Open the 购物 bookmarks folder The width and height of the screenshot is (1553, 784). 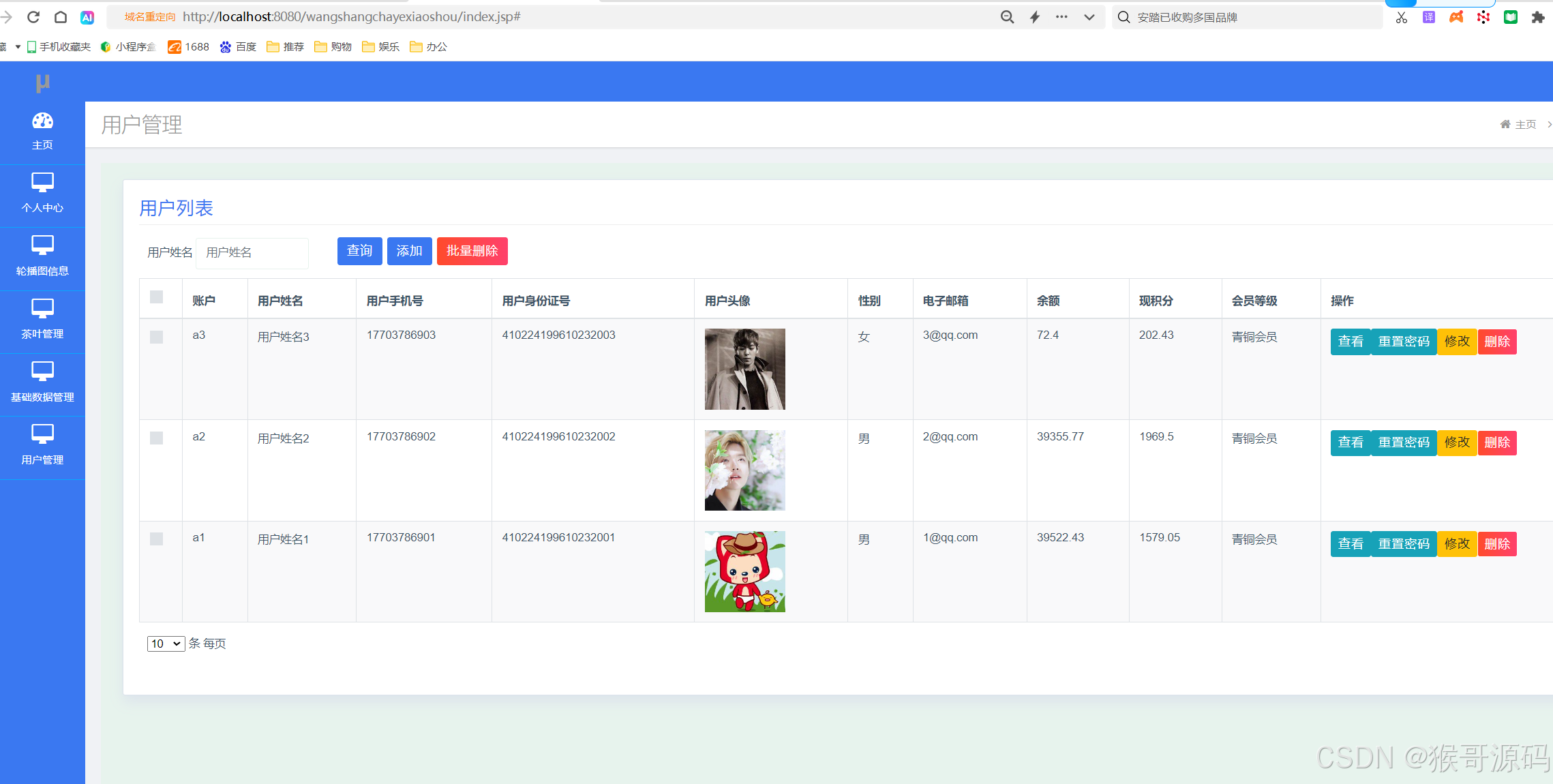pos(333,46)
